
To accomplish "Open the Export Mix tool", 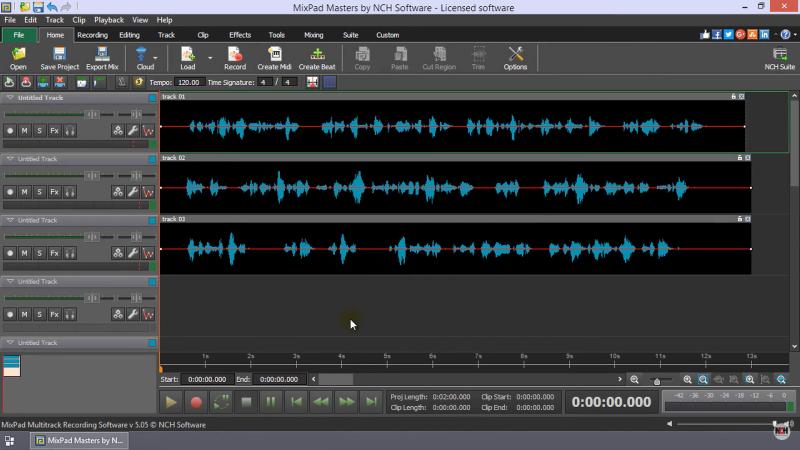I will tap(102, 58).
